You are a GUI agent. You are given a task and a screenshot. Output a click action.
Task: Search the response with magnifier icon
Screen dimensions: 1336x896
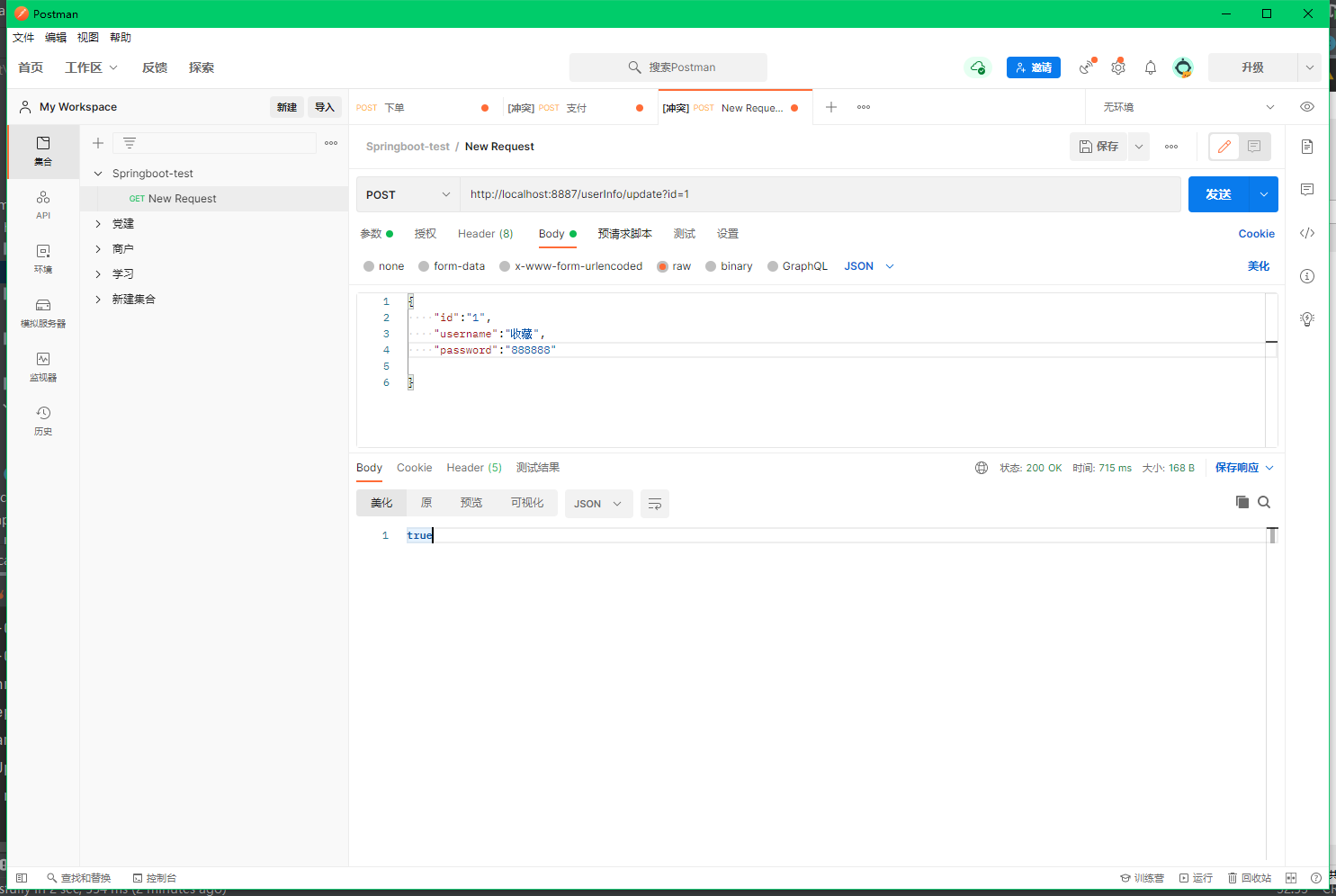tap(1264, 502)
